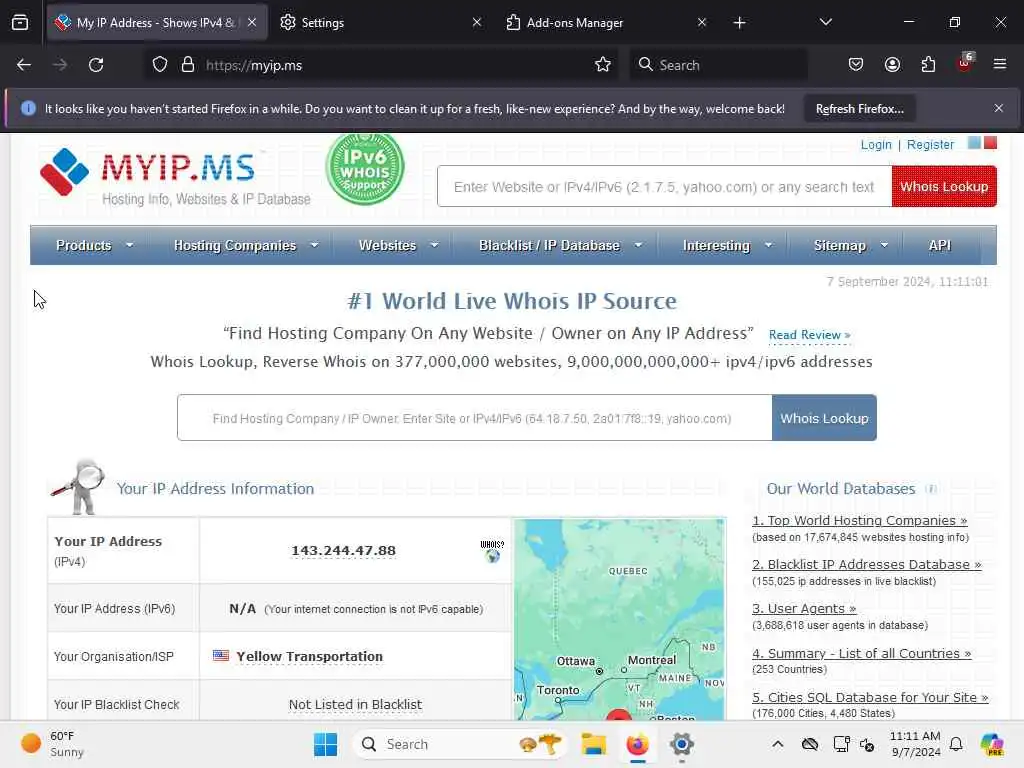Open the API menu item

point(940,246)
